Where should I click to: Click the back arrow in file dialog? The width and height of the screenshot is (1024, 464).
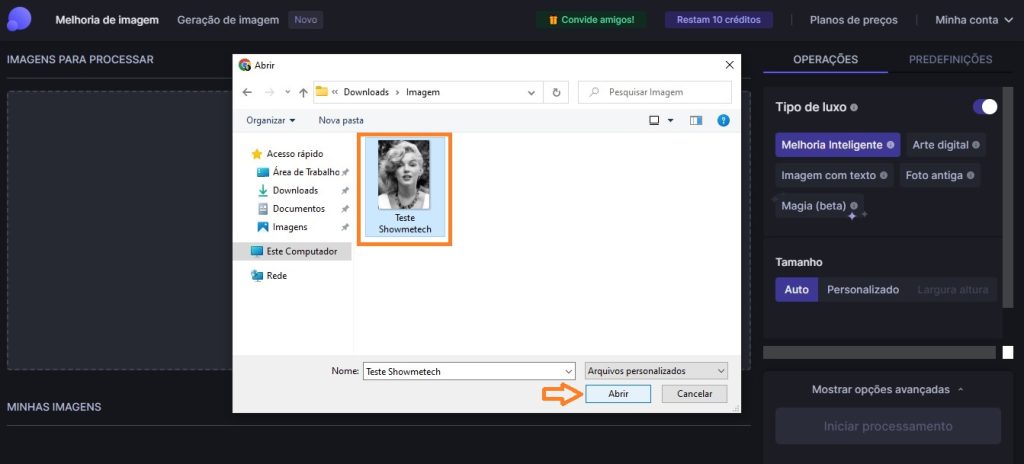tap(247, 92)
